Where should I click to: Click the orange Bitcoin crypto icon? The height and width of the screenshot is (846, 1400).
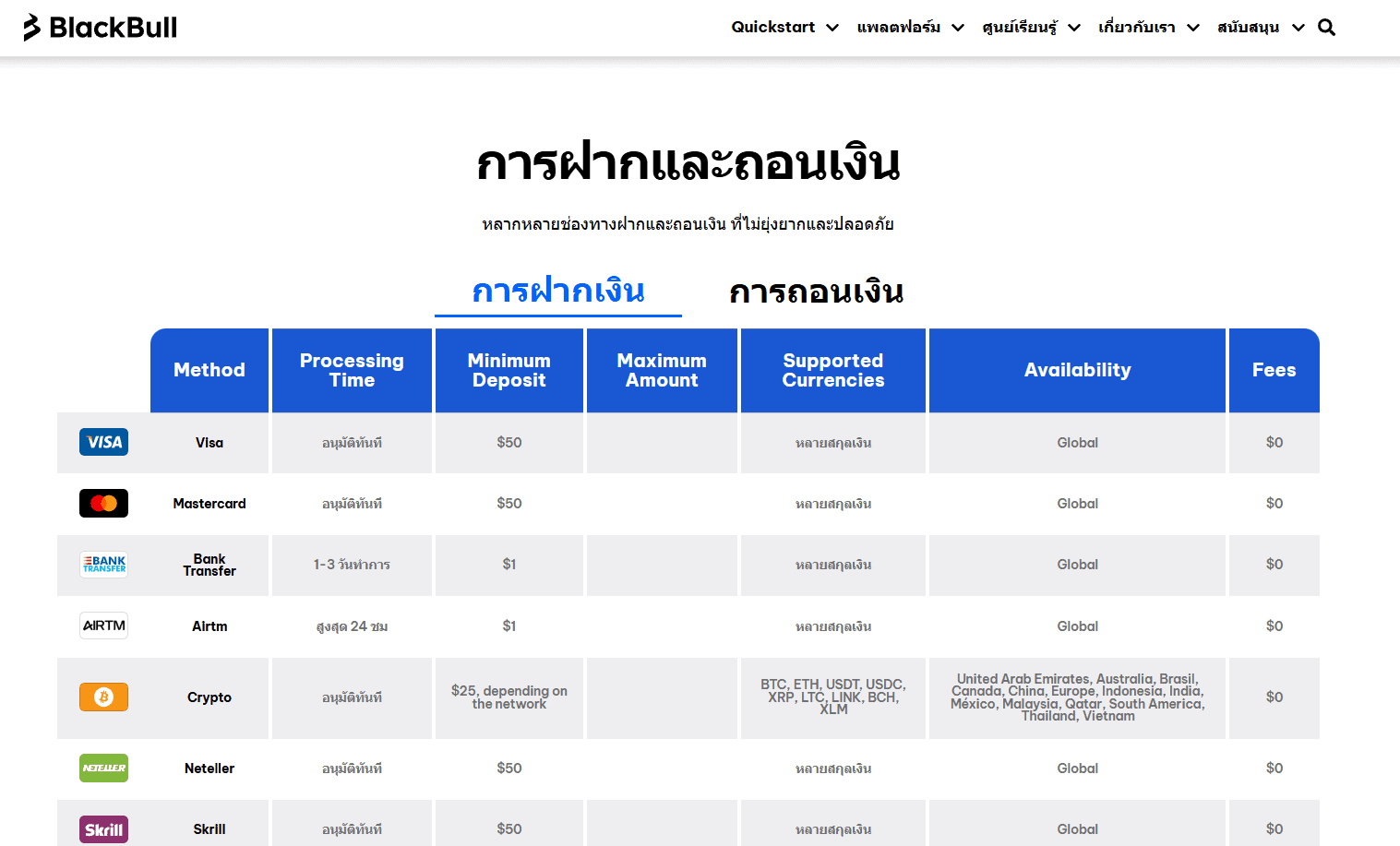(x=103, y=697)
